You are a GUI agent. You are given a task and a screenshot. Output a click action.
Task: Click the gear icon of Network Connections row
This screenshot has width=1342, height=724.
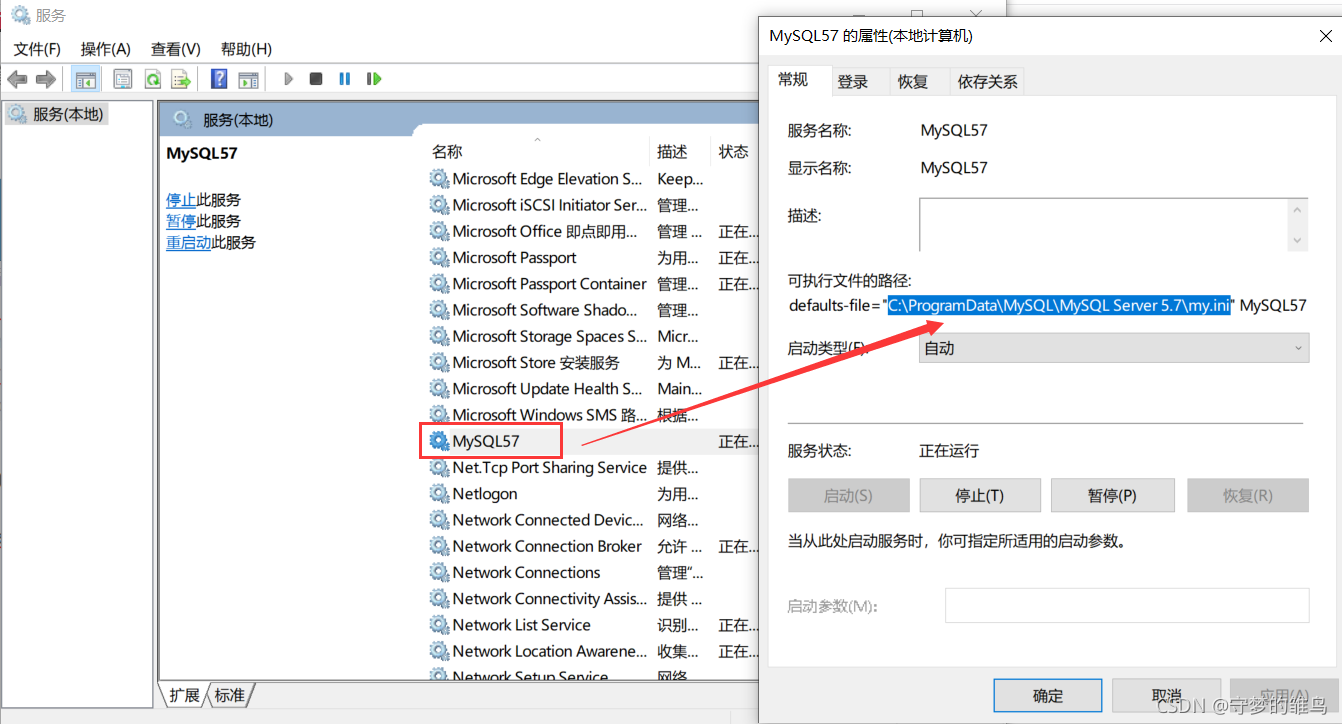point(439,573)
